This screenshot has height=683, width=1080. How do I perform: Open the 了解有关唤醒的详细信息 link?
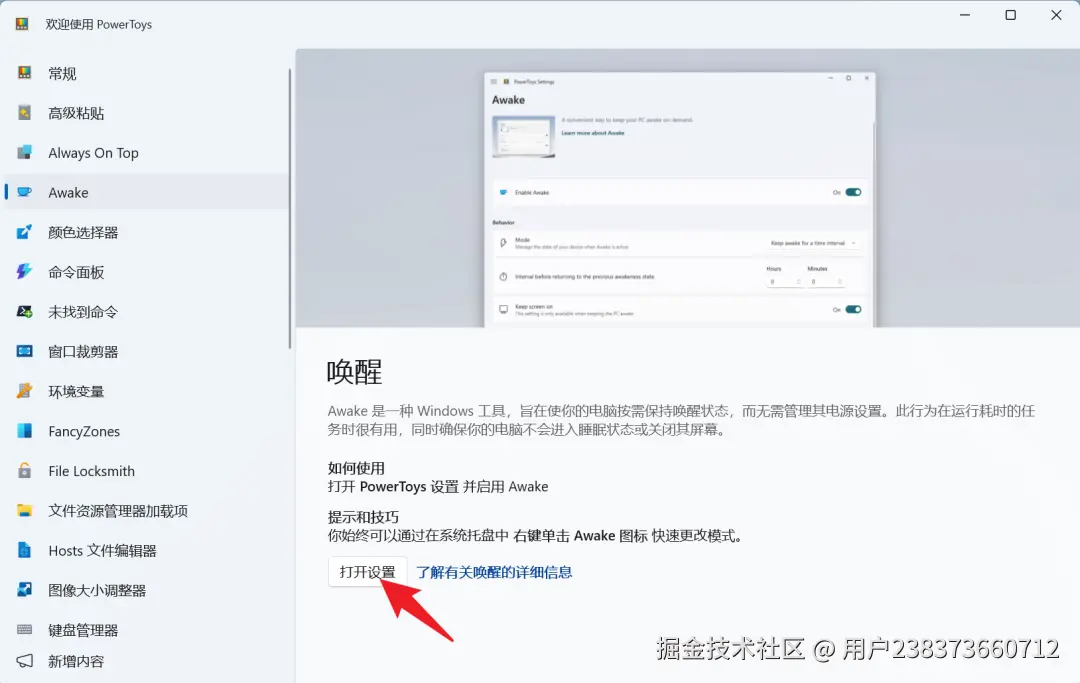pos(494,571)
